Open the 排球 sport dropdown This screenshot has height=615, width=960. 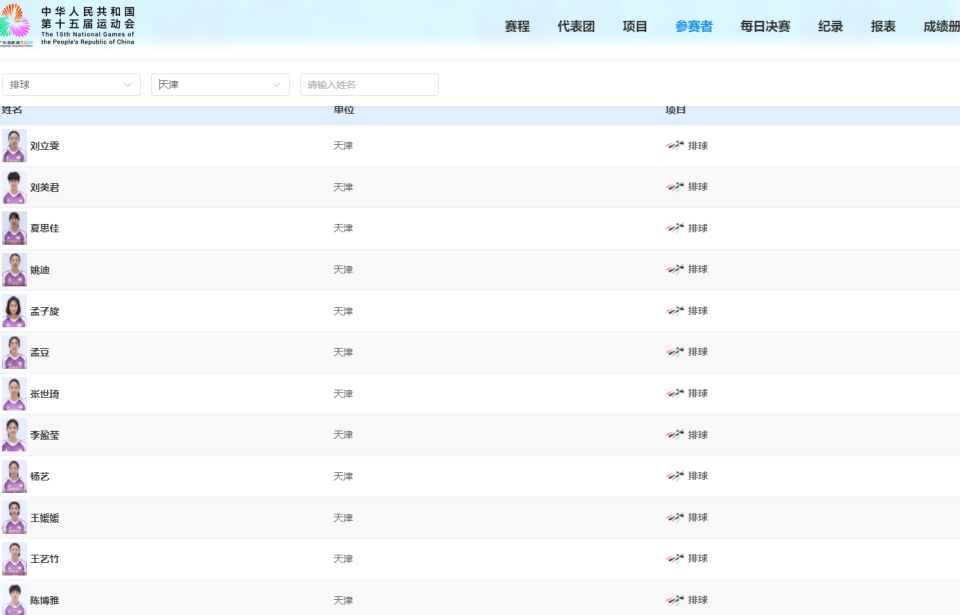71,85
